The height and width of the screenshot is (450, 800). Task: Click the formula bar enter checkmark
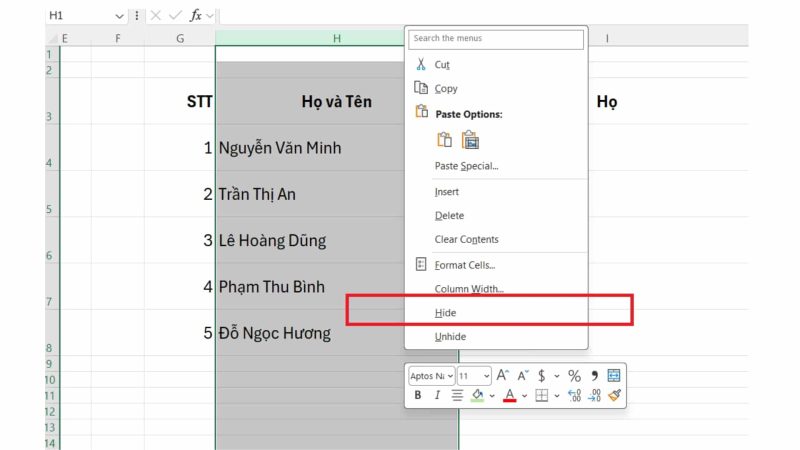175,16
